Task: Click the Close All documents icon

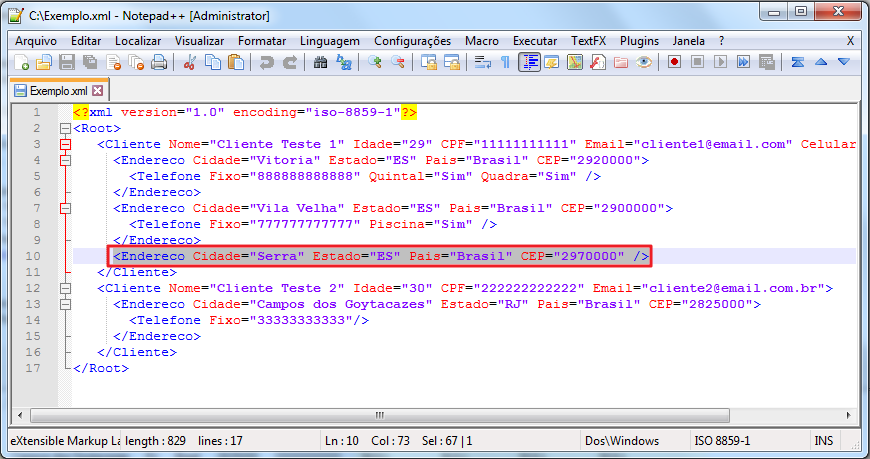Action: 136,62
